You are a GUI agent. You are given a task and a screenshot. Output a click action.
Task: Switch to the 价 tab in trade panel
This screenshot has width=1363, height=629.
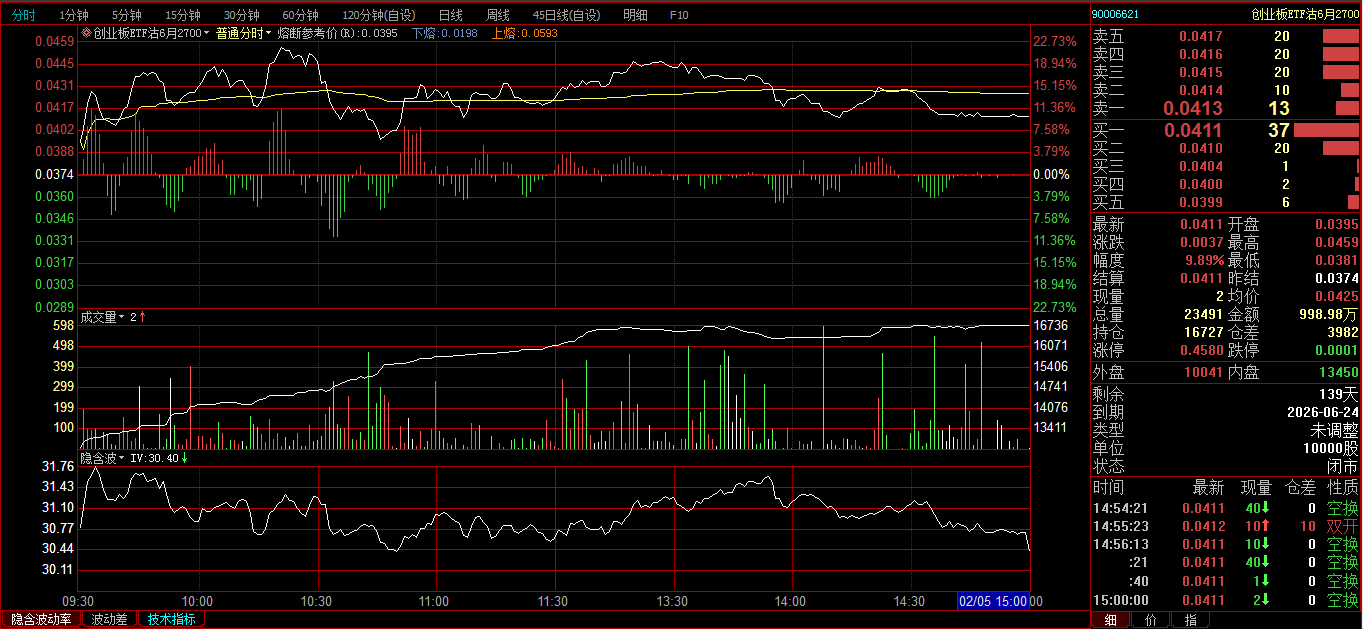pyautogui.click(x=1150, y=620)
